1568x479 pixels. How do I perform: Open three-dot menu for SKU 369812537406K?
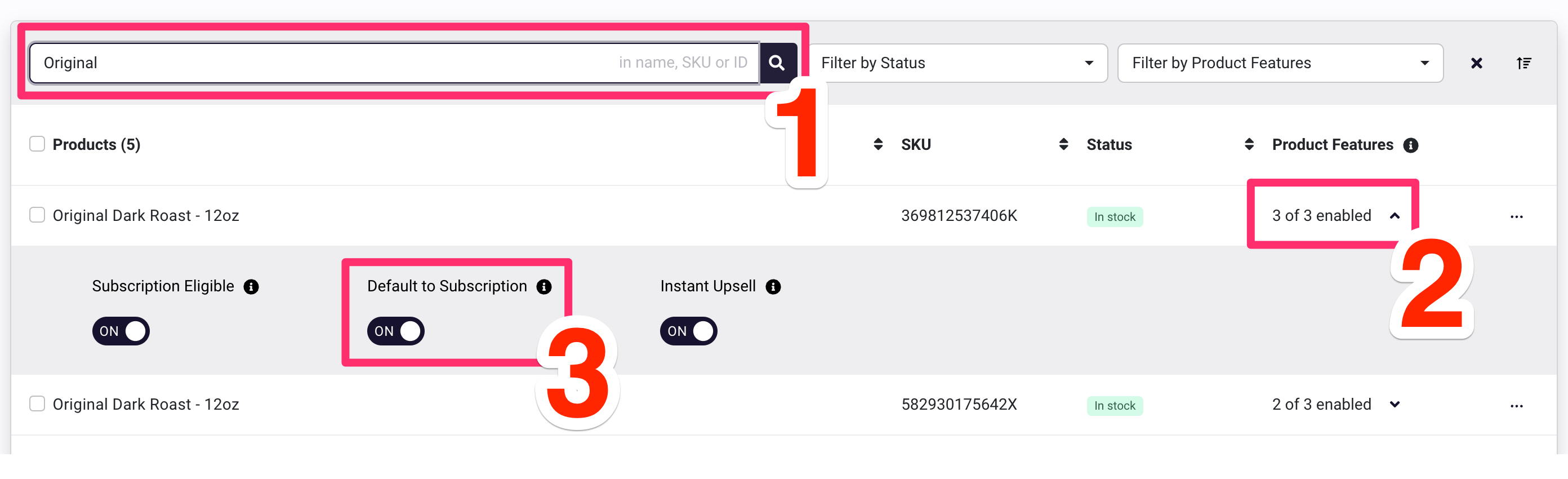pos(1516,217)
